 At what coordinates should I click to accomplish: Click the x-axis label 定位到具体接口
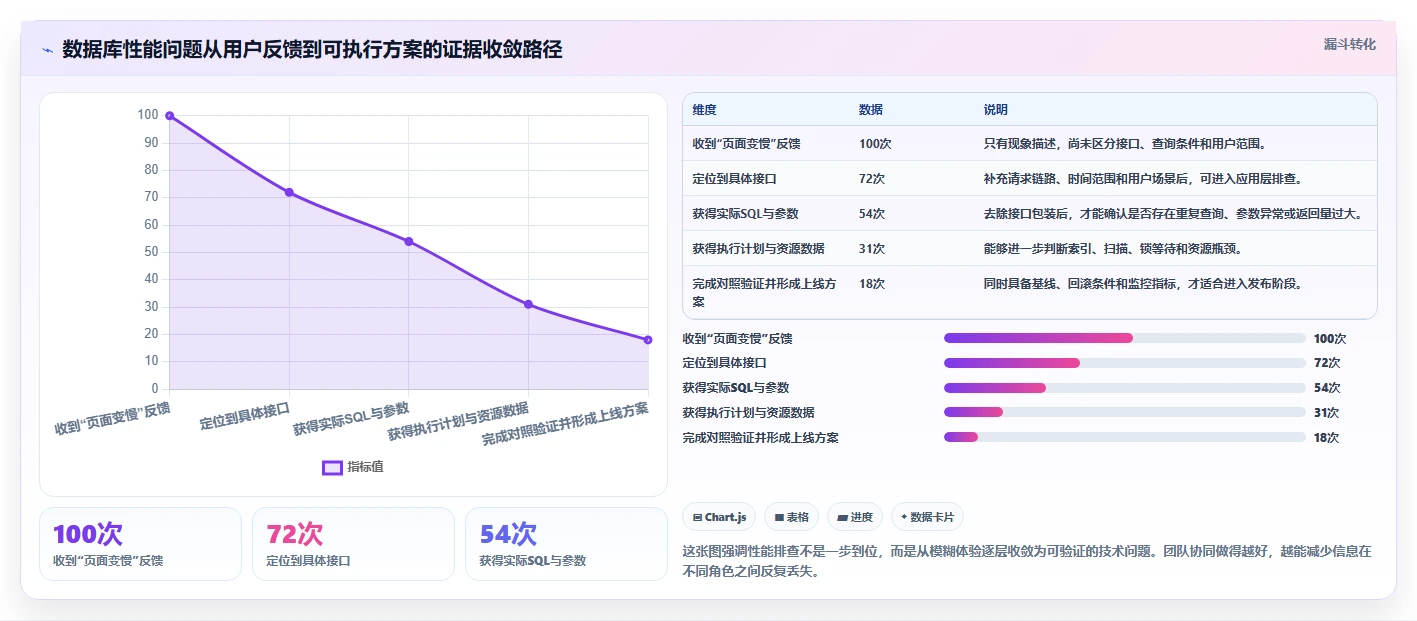point(245,415)
